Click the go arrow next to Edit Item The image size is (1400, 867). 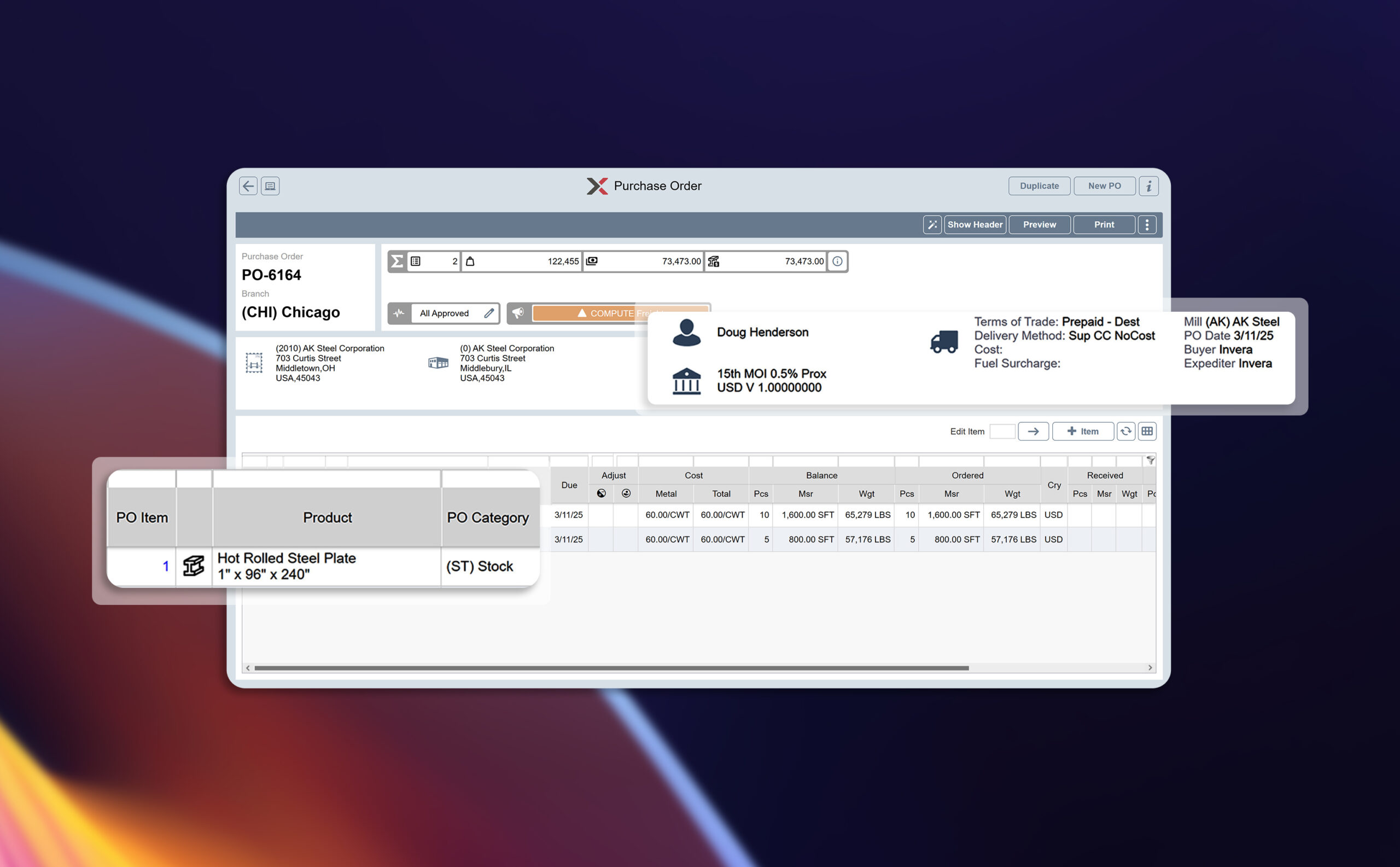click(x=1033, y=431)
